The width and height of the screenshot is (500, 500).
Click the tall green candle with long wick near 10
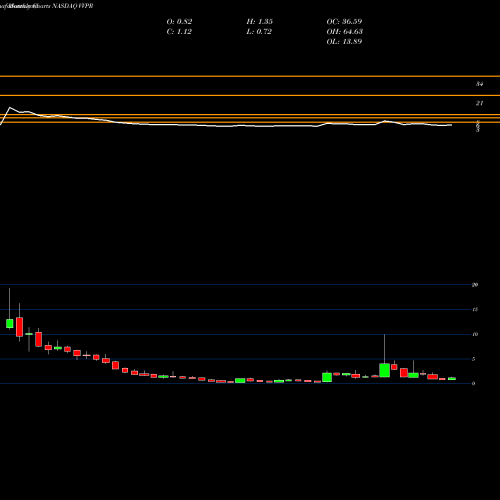[x=385, y=370]
